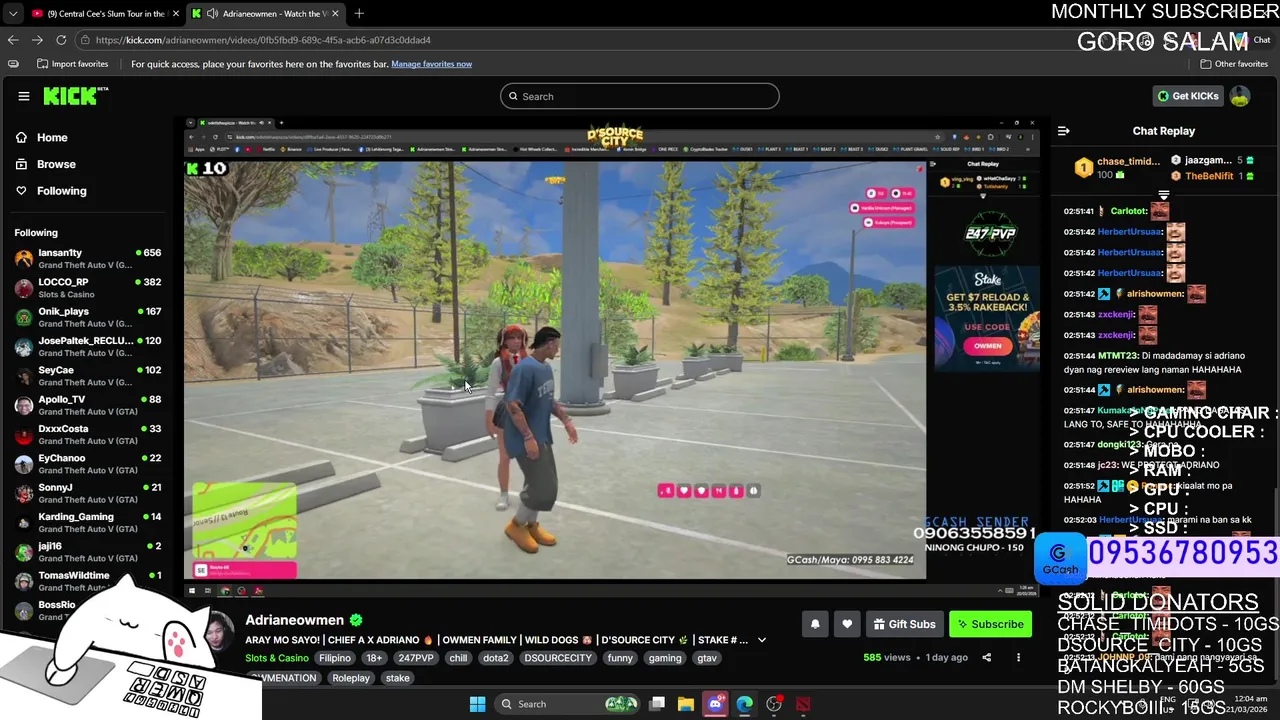Click top gifter chase_timid in leaderboard
The image size is (1280, 720).
pos(1118,168)
